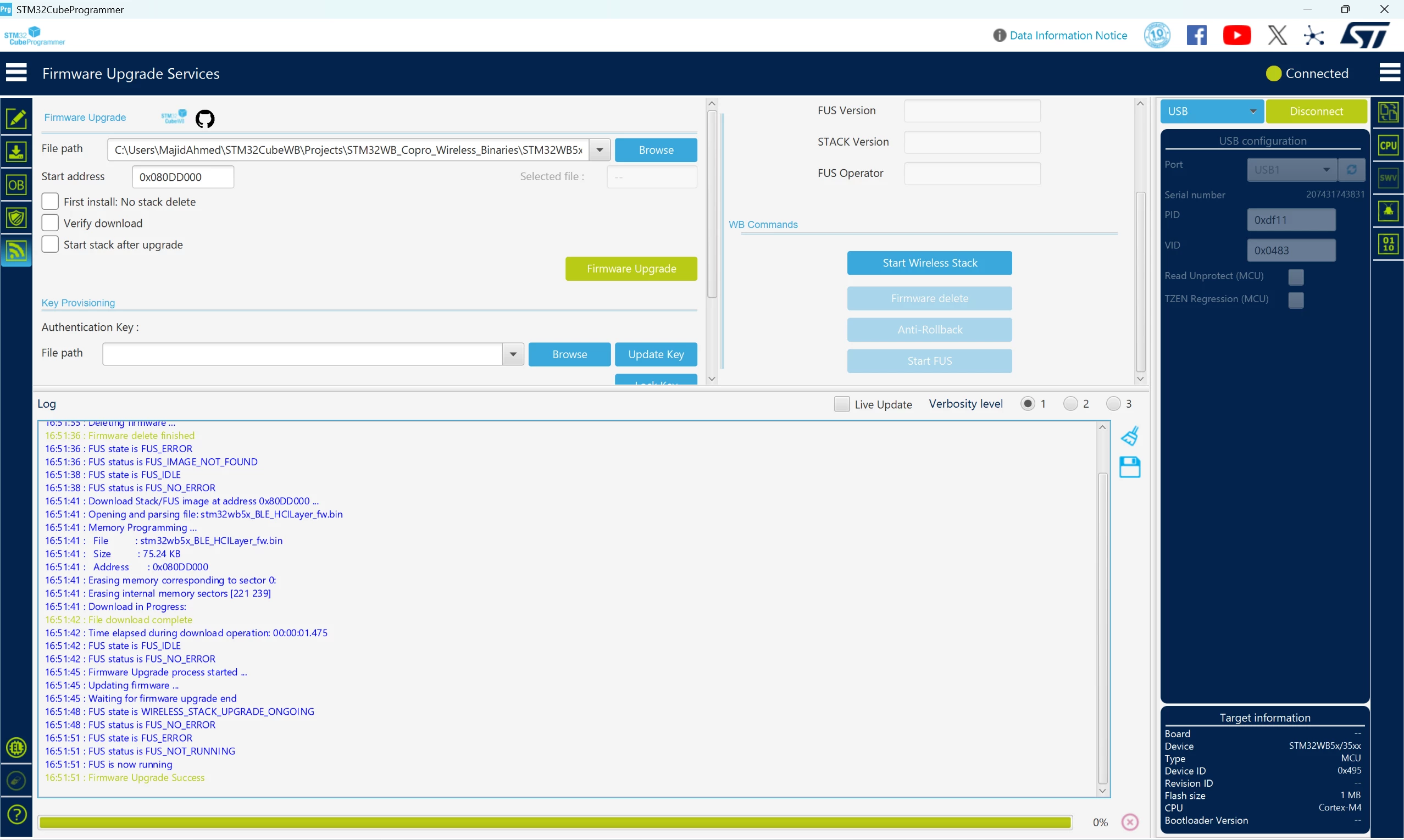Click the GitHub icon beside Firmware Upgrade
Image resolution: width=1404 pixels, height=840 pixels.
click(205, 118)
